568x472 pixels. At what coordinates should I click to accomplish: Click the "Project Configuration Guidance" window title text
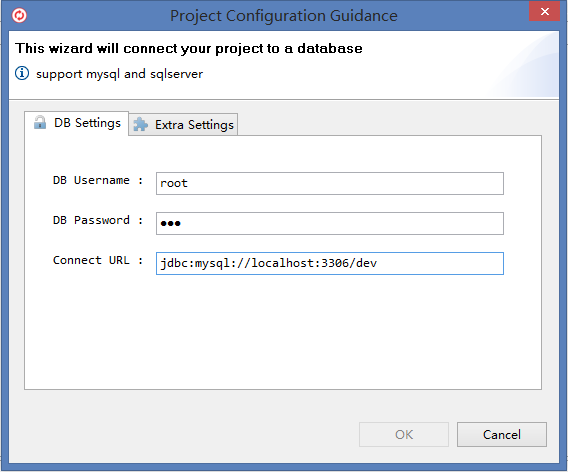[284, 16]
